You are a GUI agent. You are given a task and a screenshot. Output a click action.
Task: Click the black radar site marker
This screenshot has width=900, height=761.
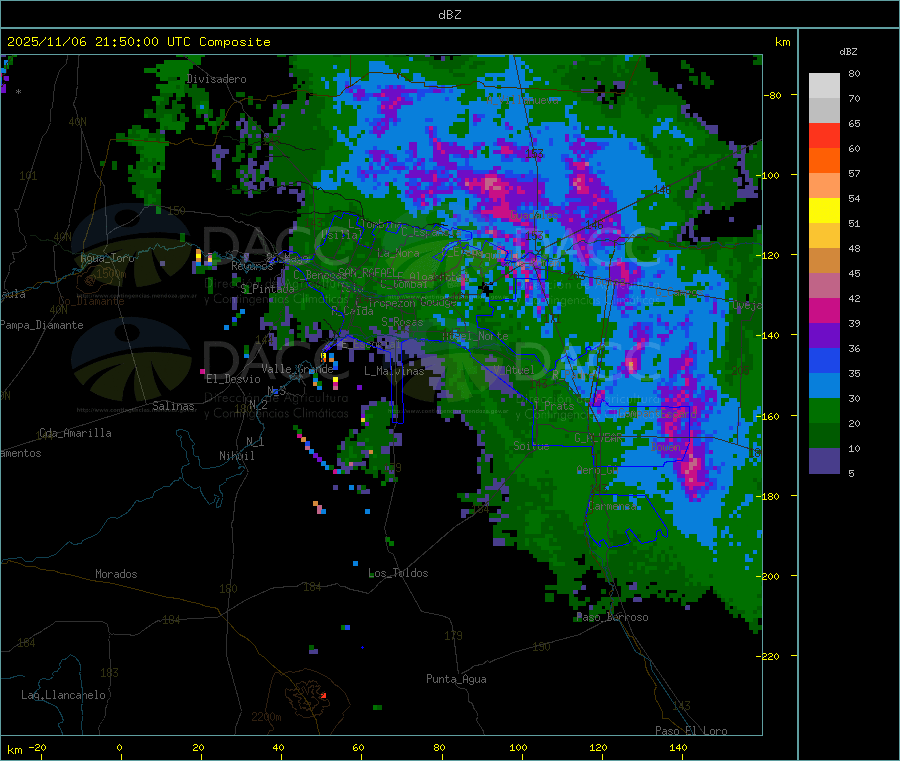[486, 289]
